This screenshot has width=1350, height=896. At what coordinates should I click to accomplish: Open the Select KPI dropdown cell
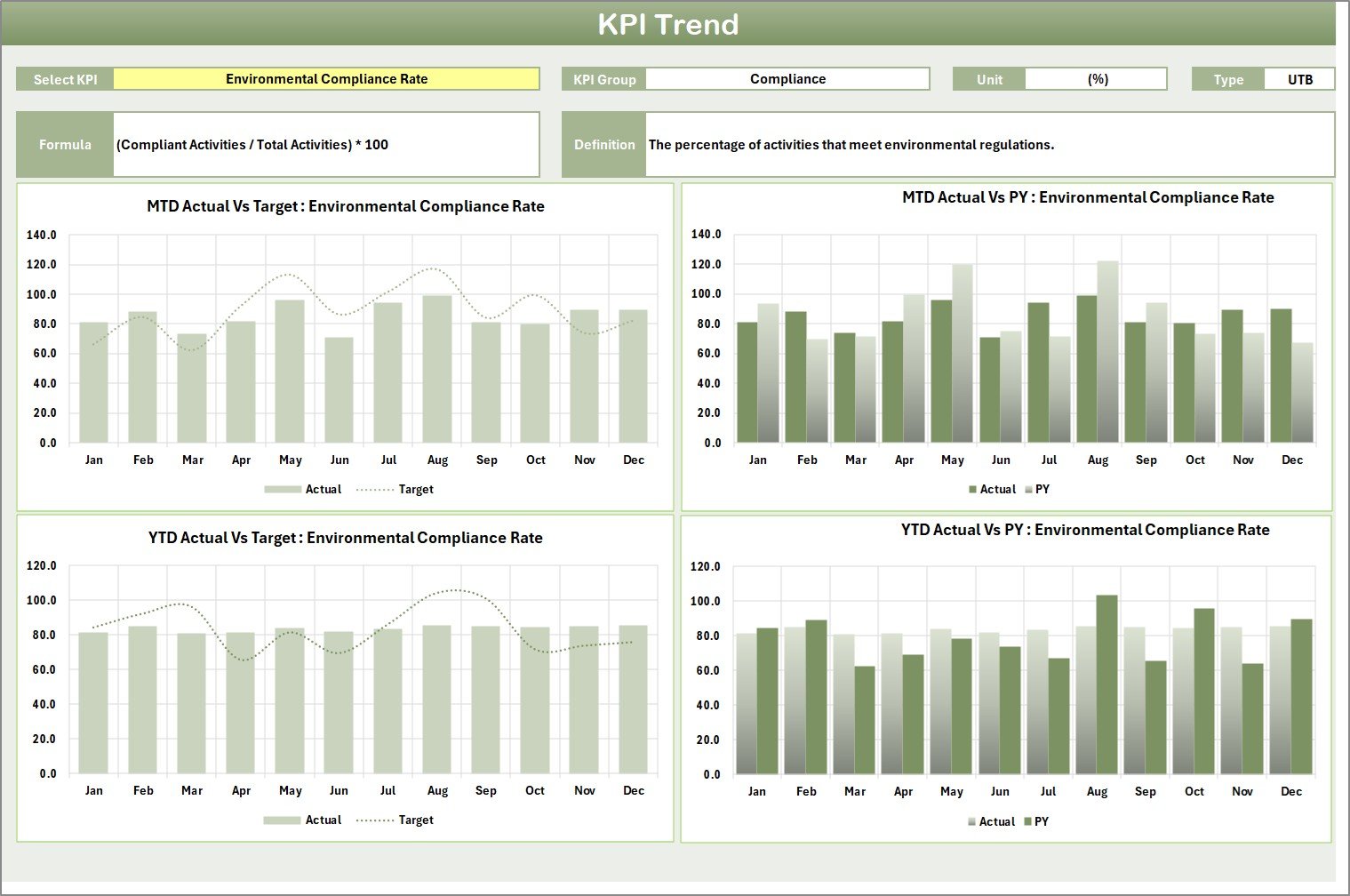pyautogui.click(x=326, y=79)
